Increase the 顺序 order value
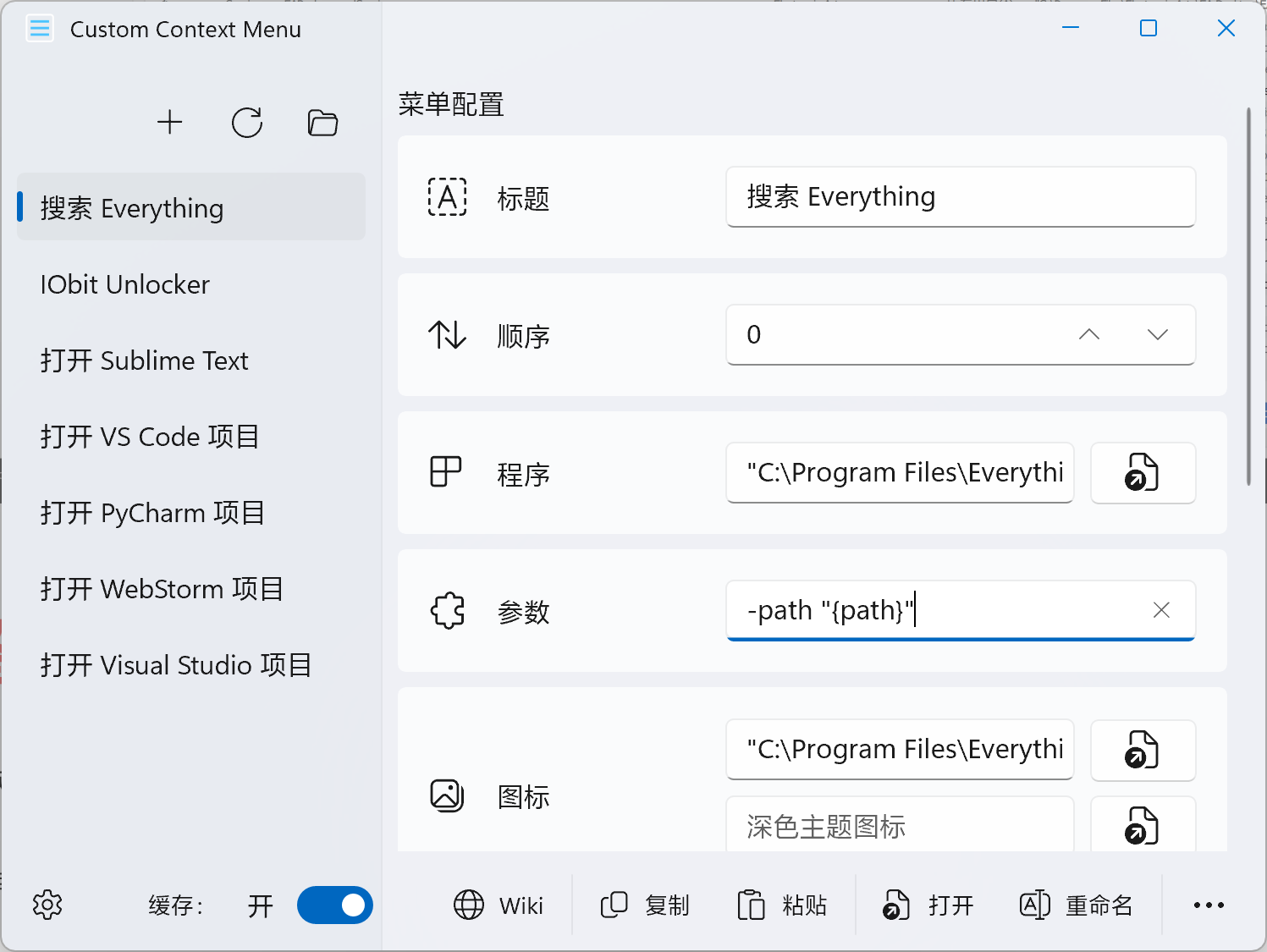This screenshot has width=1267, height=952. 1089,334
